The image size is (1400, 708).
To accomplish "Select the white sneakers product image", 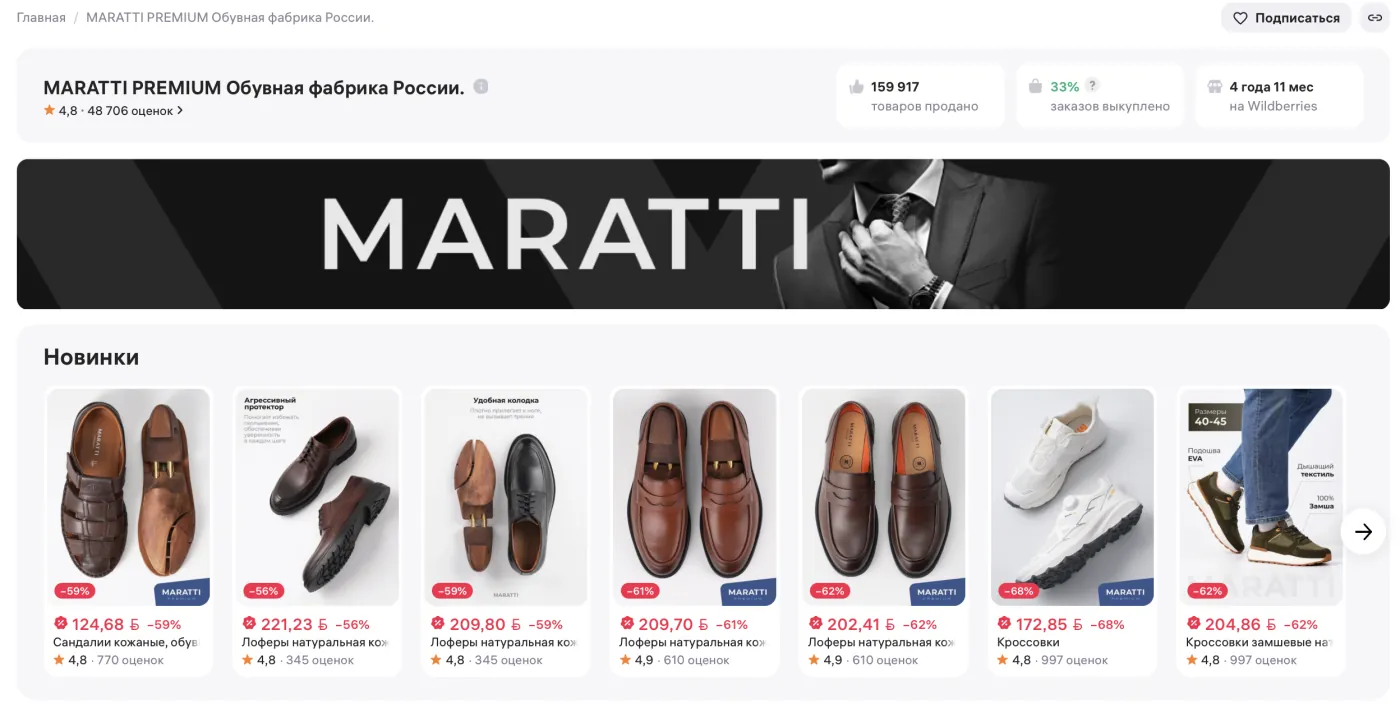I will [x=1072, y=497].
